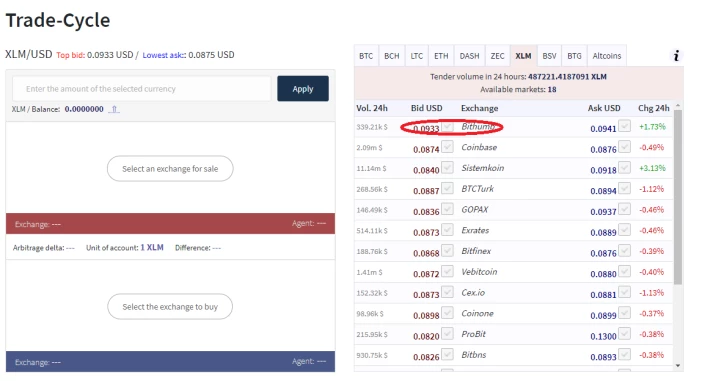
Task: Click the Coinbase exchange name
Action: (479, 147)
